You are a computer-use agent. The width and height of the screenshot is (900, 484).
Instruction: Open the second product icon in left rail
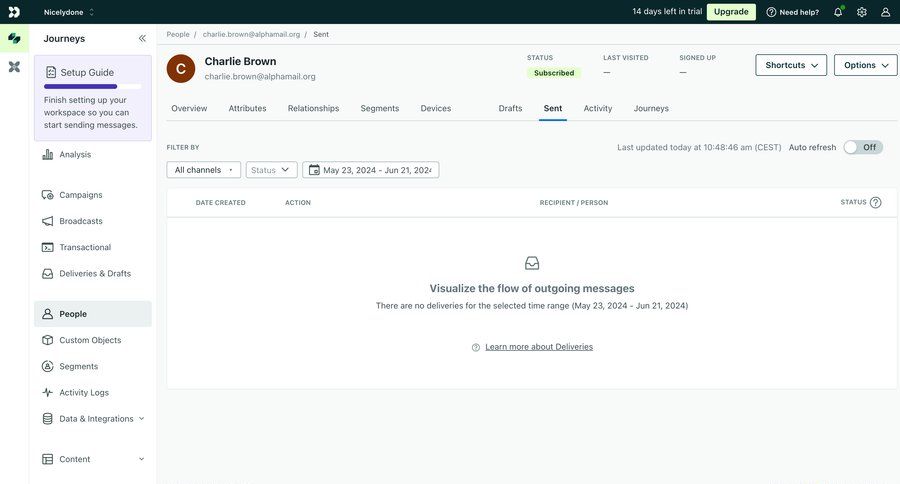pos(14,66)
